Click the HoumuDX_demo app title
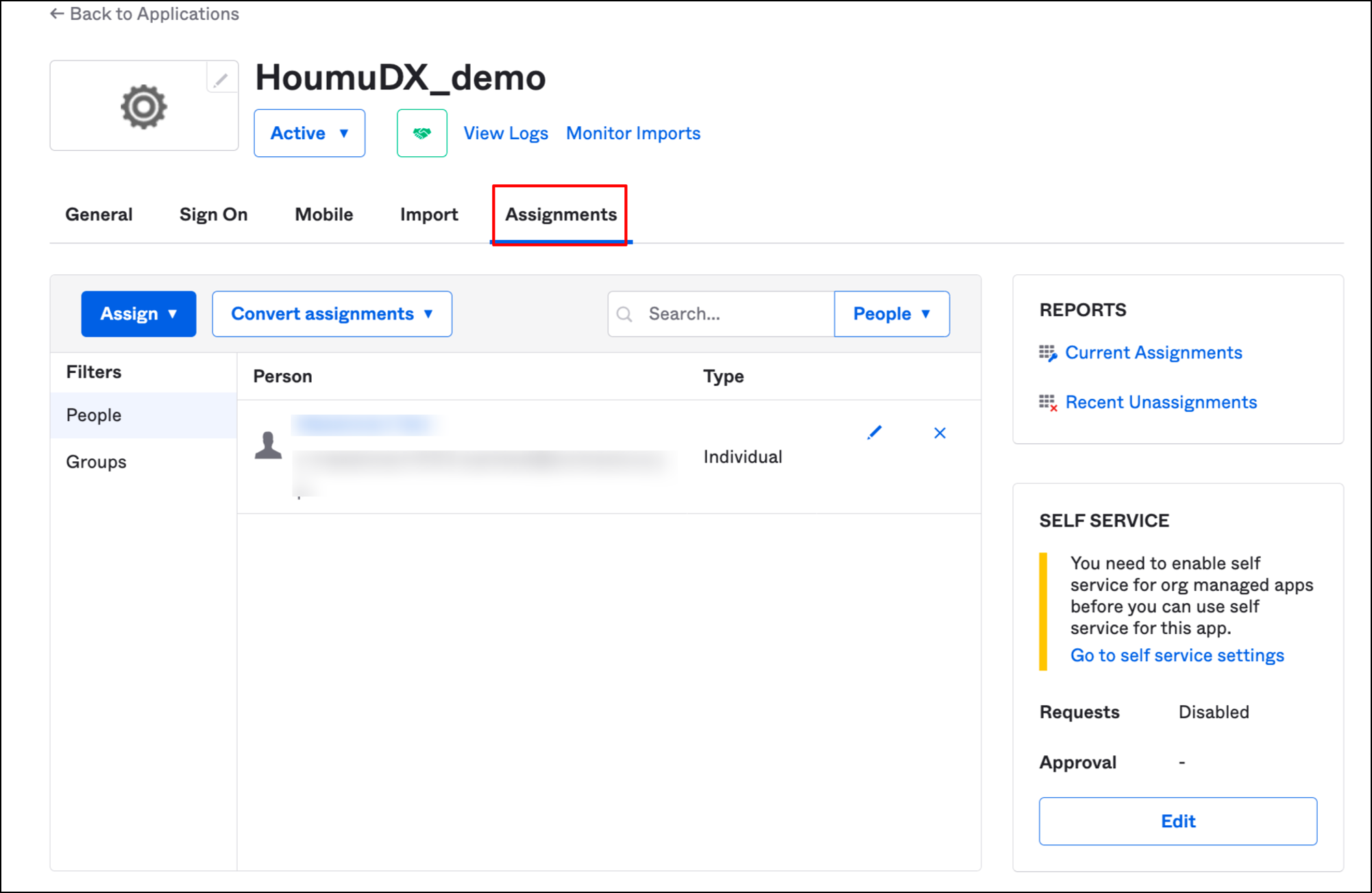This screenshot has width=1372, height=893. tap(400, 77)
